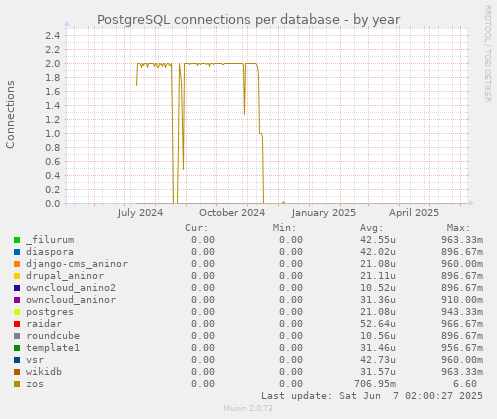Click the July 2024 x-axis label
The width and height of the screenshot is (497, 419).
[140, 213]
